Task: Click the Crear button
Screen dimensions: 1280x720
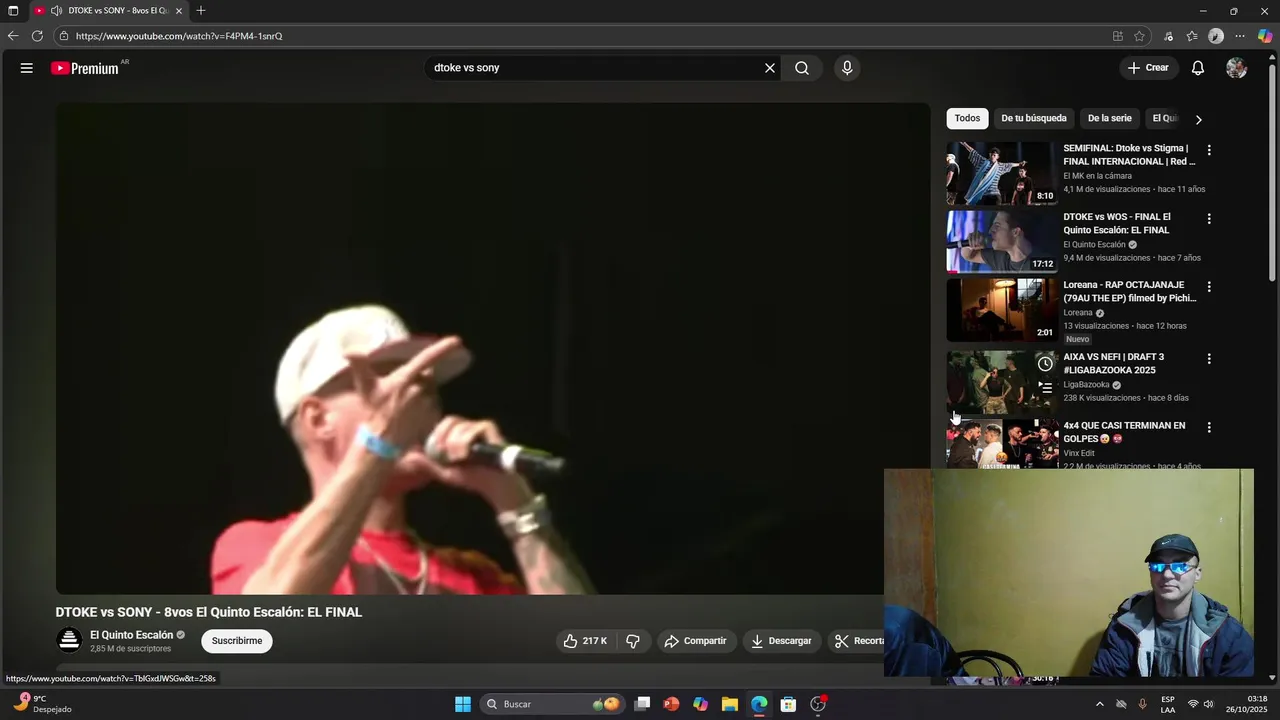Action: coord(1147,68)
